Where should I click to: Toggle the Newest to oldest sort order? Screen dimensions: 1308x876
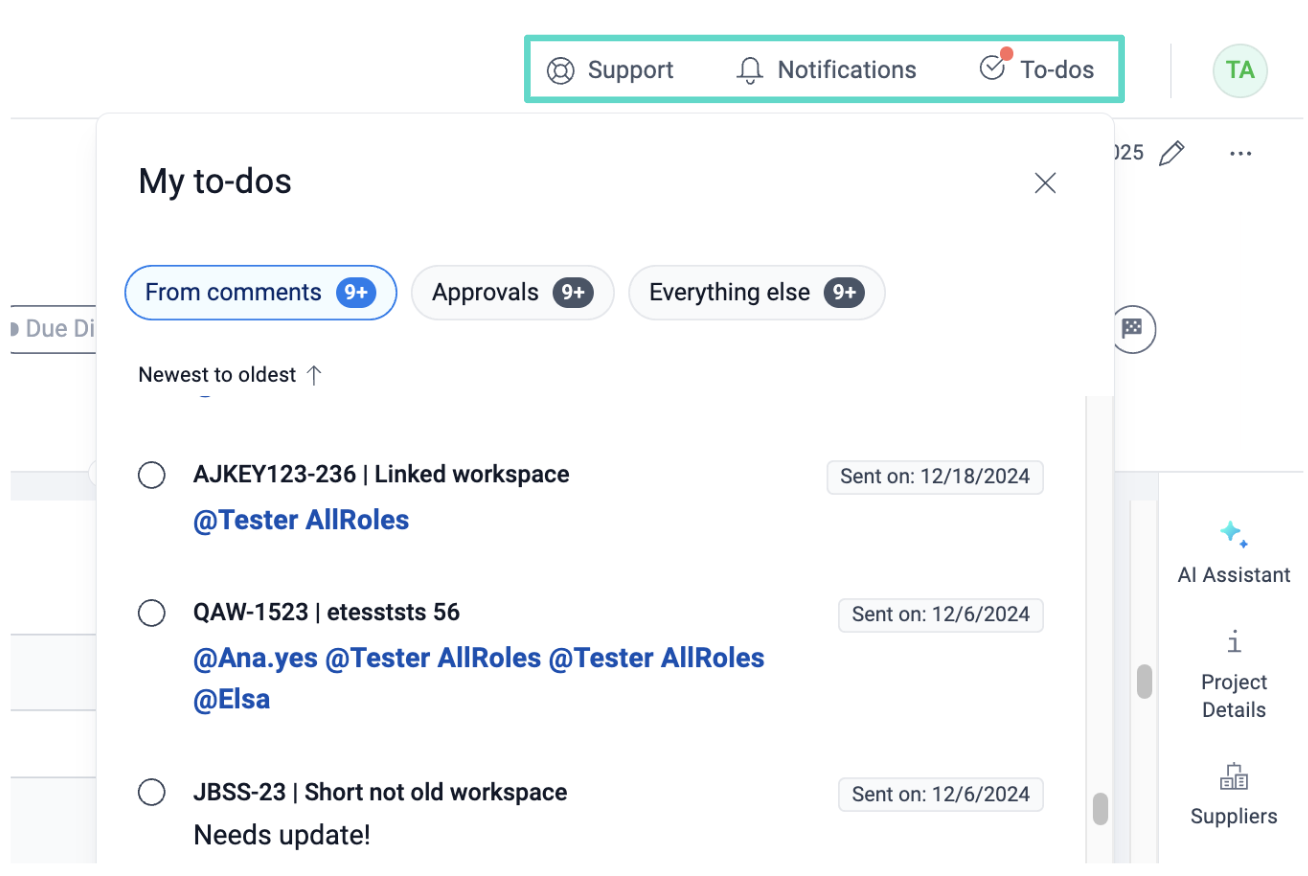230,375
